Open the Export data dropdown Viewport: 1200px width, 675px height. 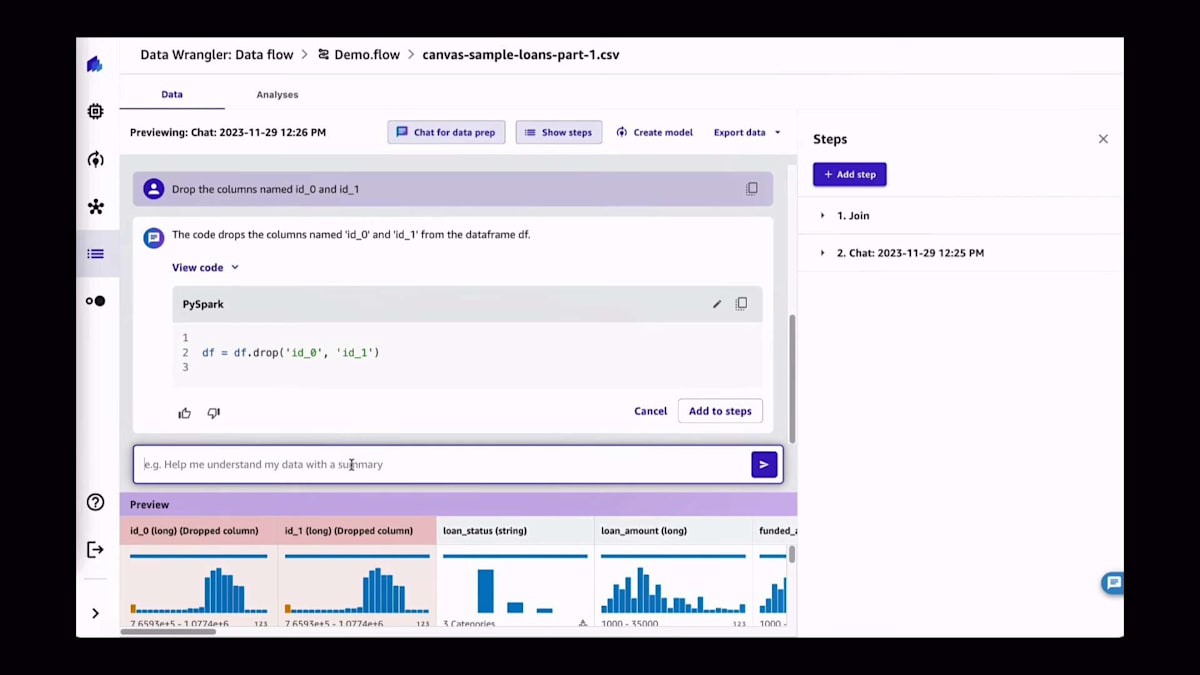(x=747, y=132)
